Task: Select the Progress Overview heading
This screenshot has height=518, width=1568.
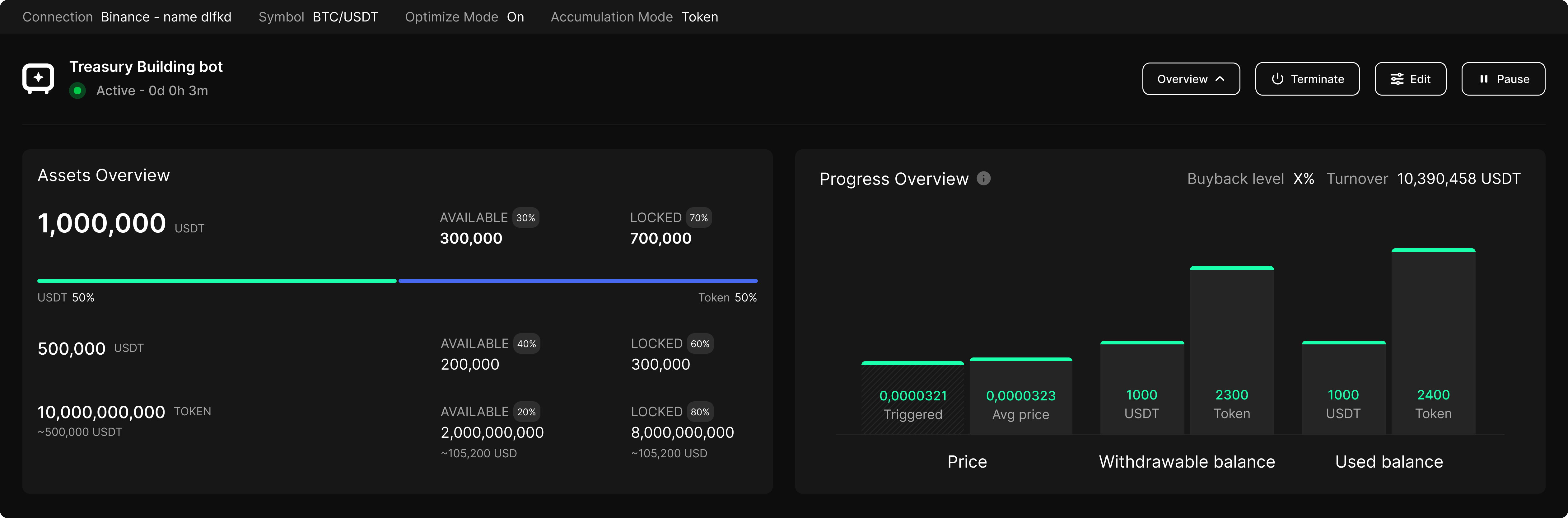Action: 894,178
